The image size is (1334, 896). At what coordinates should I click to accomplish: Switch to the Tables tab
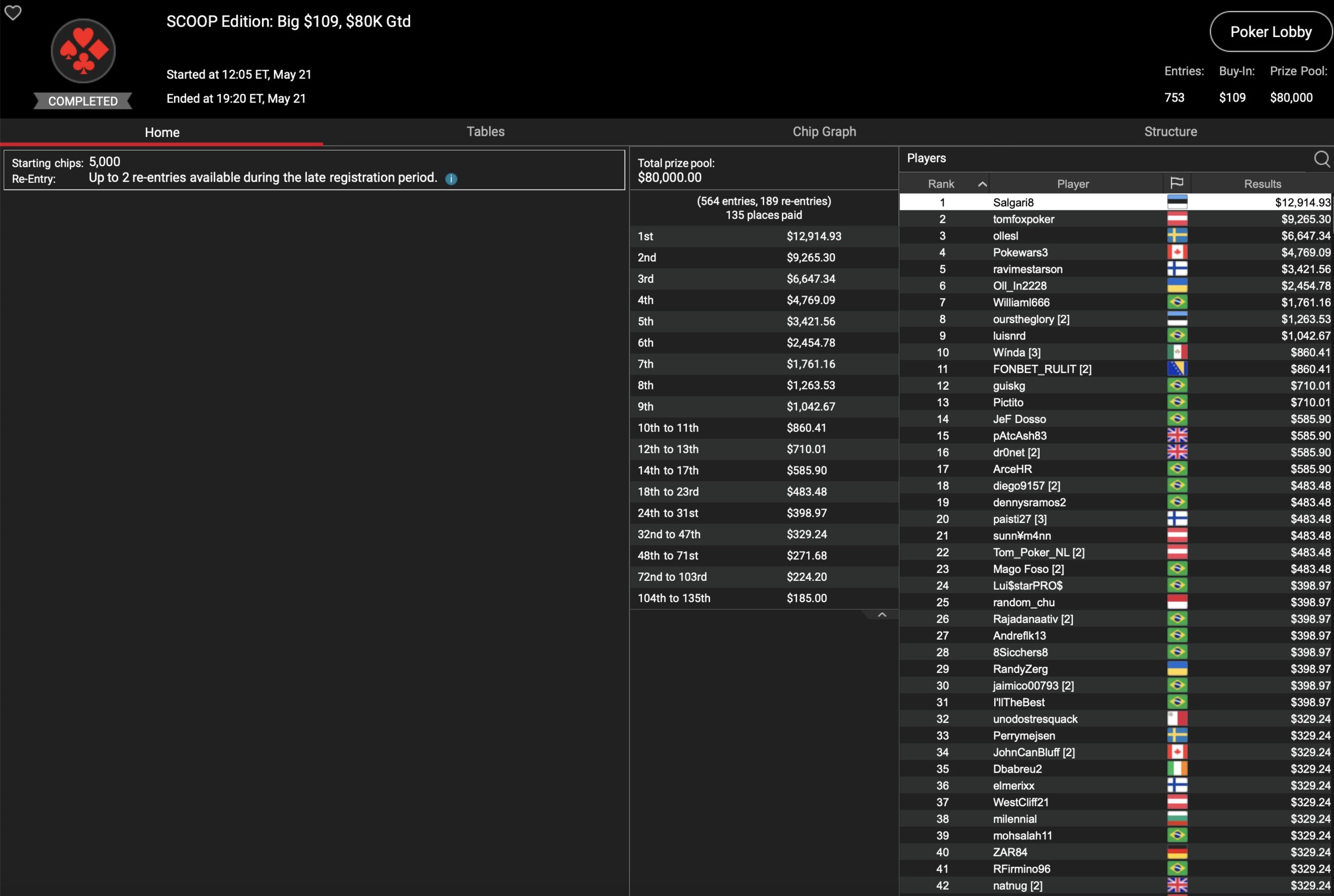tap(485, 131)
